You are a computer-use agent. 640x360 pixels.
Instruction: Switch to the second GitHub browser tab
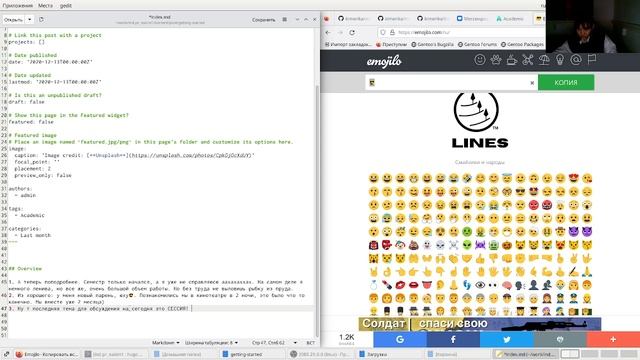[393, 18]
